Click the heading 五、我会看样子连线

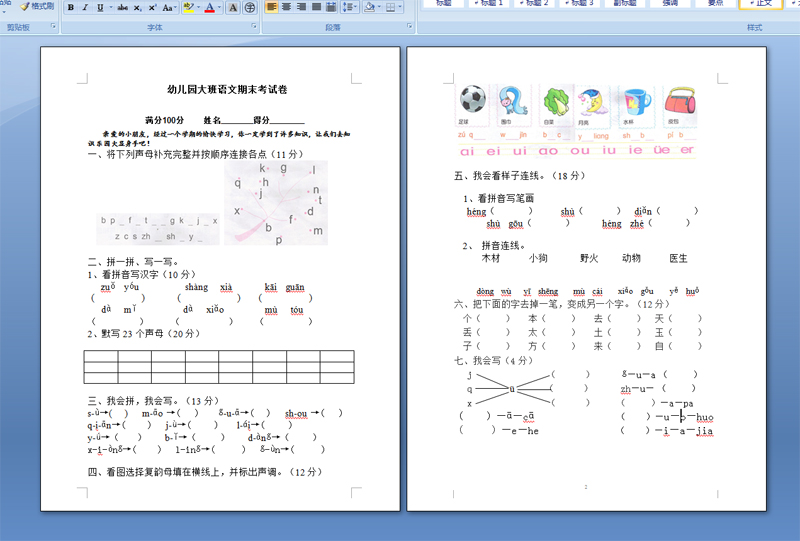519,176
